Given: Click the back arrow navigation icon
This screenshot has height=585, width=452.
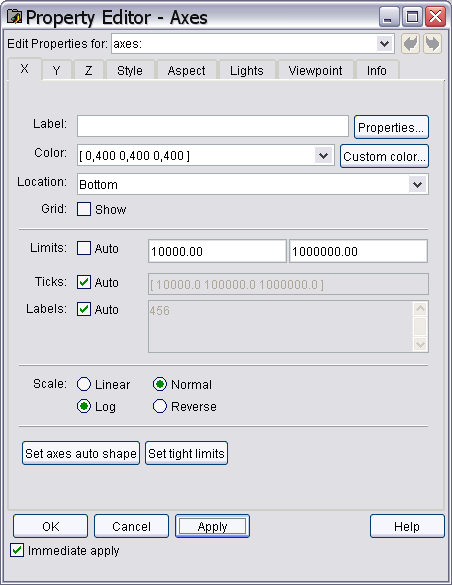Looking at the screenshot, I should click(410, 44).
